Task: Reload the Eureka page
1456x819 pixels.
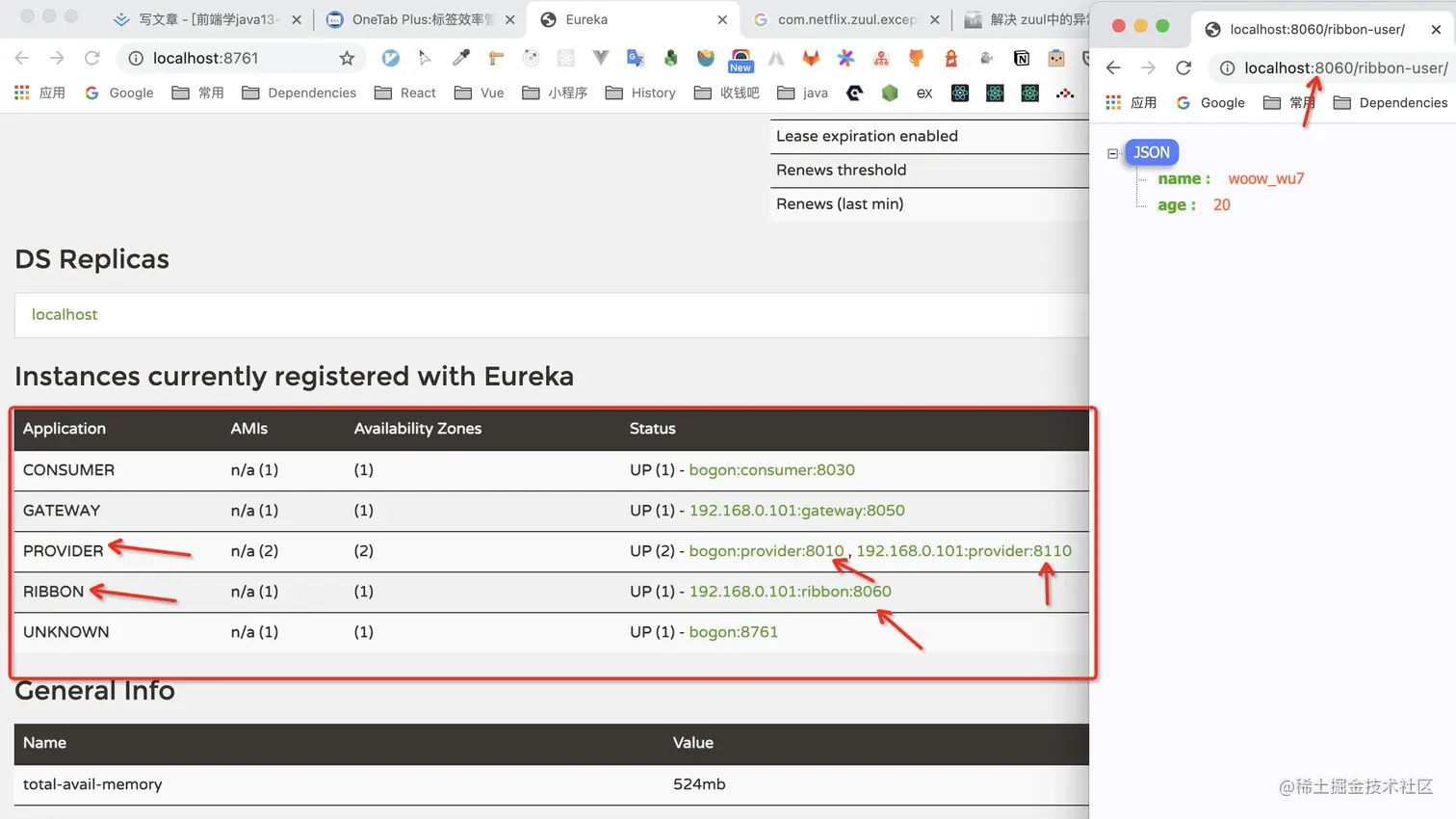Action: tap(92, 58)
